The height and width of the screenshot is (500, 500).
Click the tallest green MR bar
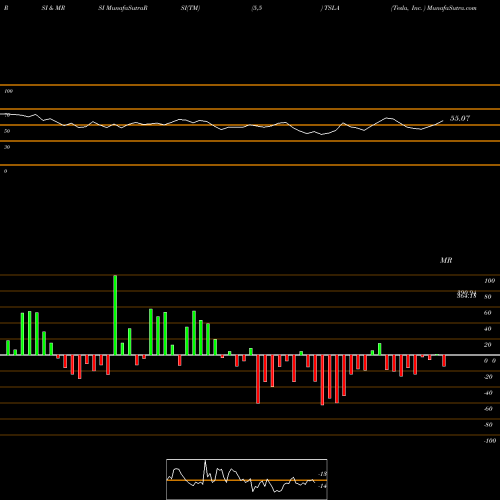pyautogui.click(x=115, y=315)
